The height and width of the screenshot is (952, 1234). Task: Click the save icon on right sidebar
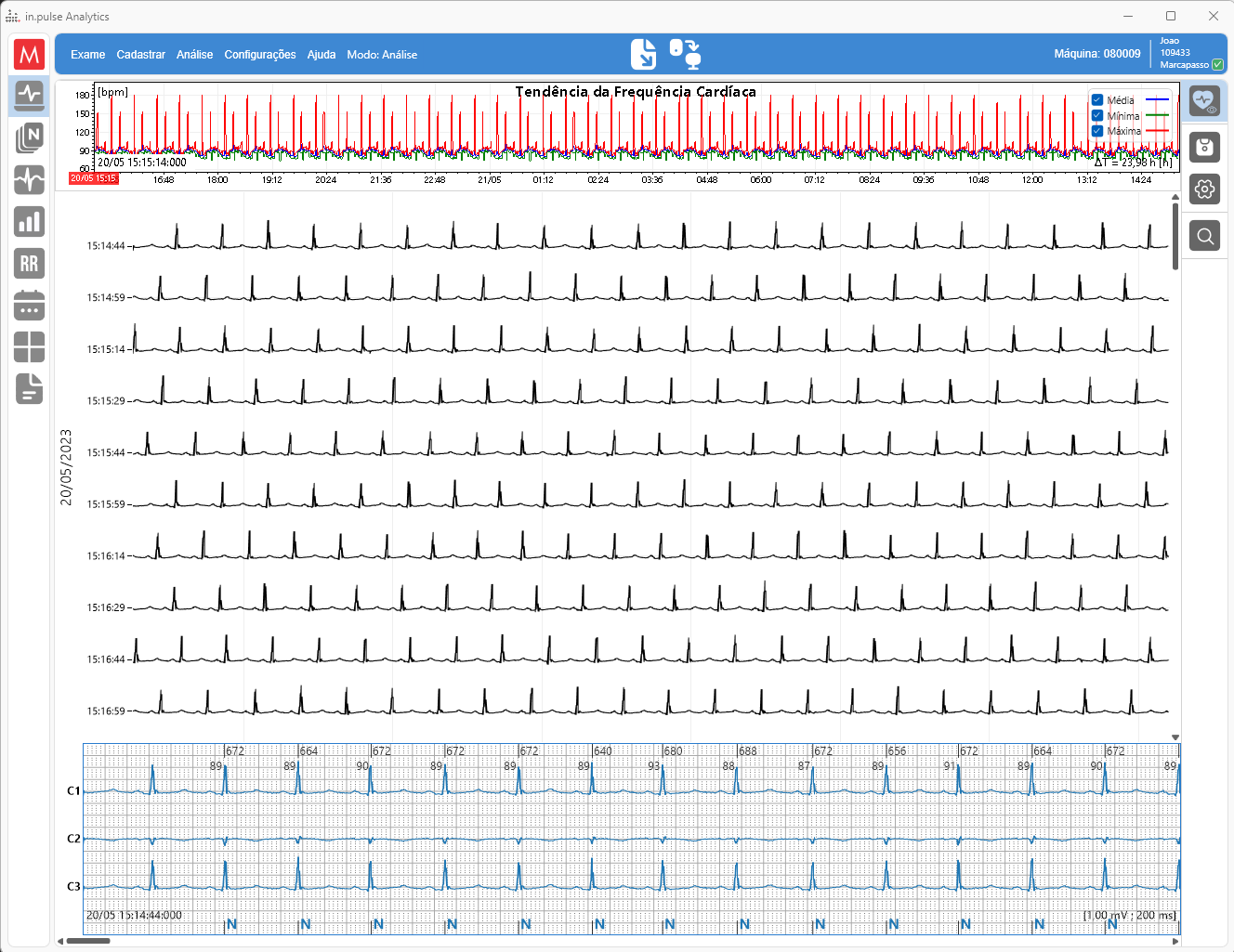[1204, 147]
